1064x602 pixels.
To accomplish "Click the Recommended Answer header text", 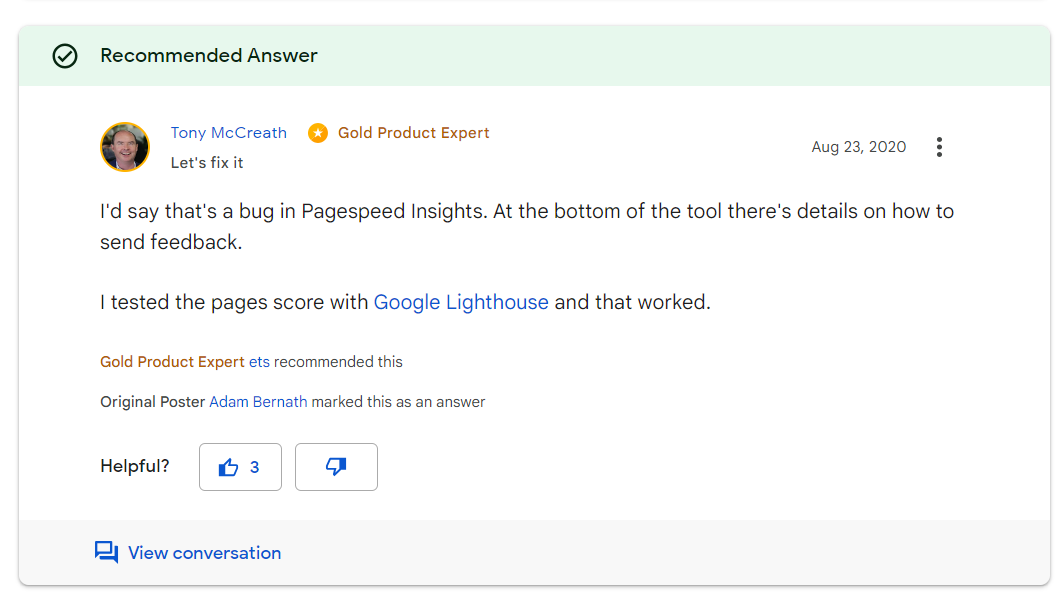I will coord(209,56).
